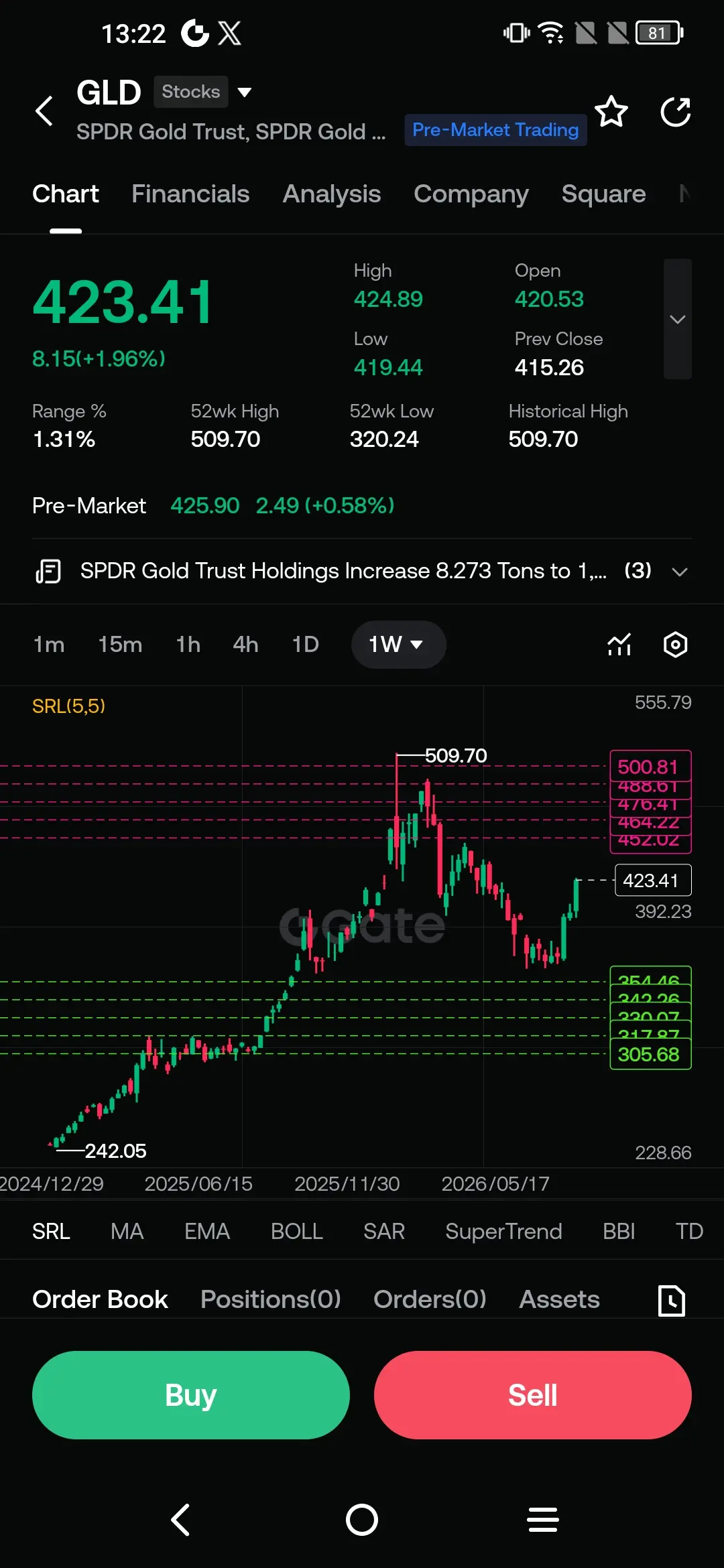The image size is (724, 1568).
Task: Tap the Range % 1.31% value
Action: [64, 439]
